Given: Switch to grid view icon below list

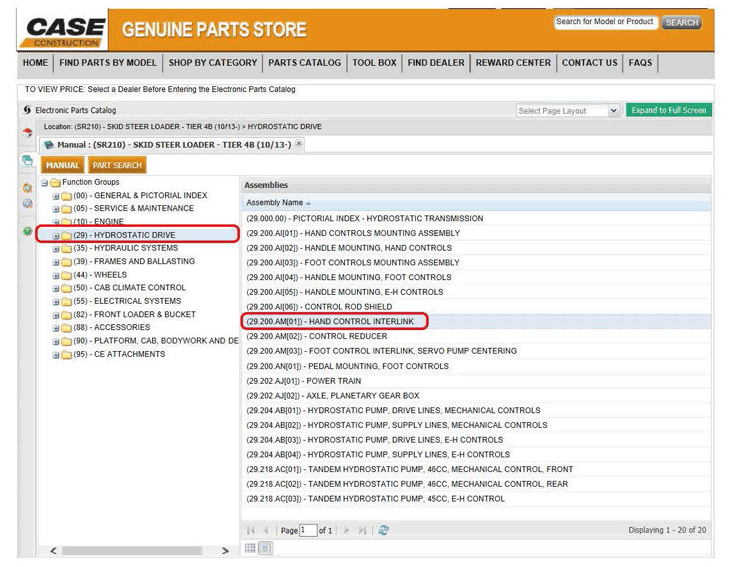Looking at the screenshot, I should [251, 548].
